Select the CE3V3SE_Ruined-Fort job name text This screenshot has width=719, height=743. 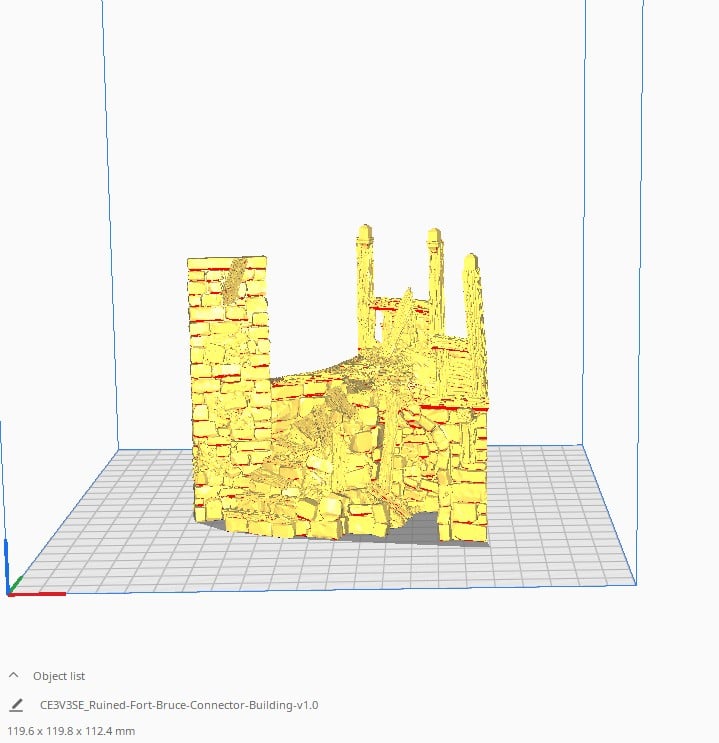179,705
